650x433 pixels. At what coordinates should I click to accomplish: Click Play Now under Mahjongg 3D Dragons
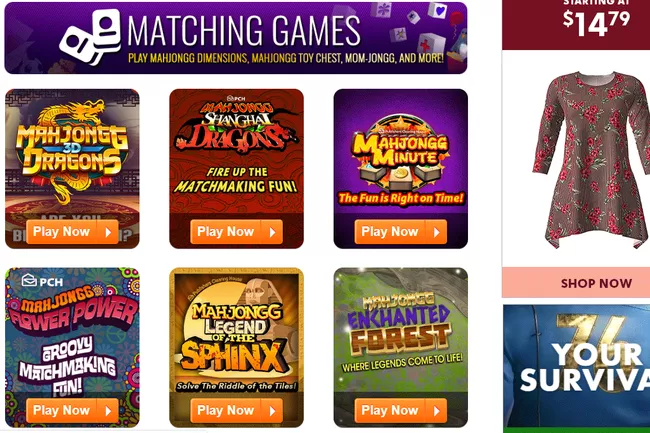pos(72,232)
